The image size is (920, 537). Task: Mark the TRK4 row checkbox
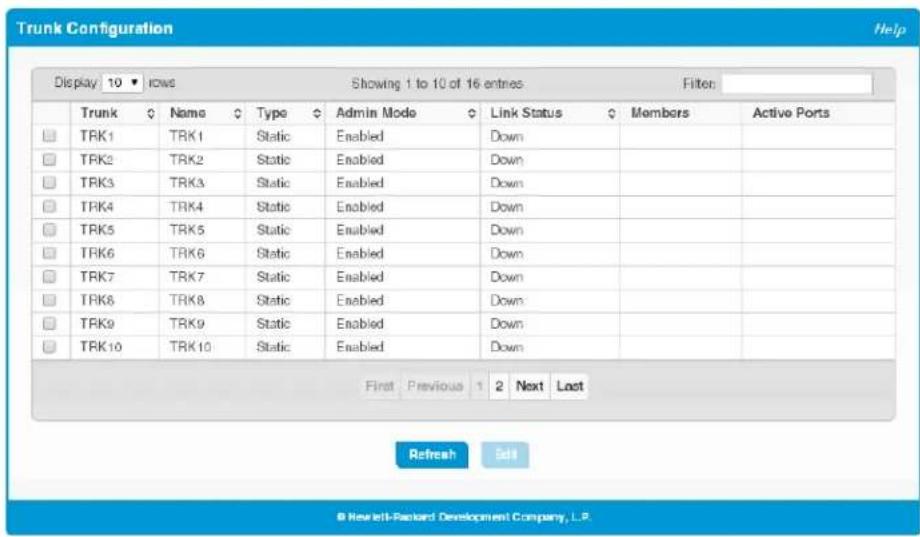click(x=49, y=207)
